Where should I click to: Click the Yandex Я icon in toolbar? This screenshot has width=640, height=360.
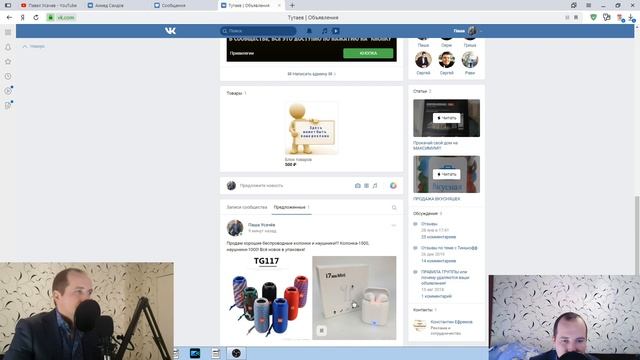23,18
